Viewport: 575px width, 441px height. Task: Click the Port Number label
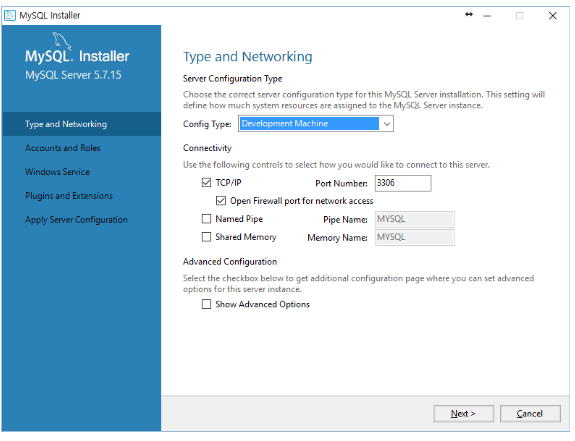341,183
